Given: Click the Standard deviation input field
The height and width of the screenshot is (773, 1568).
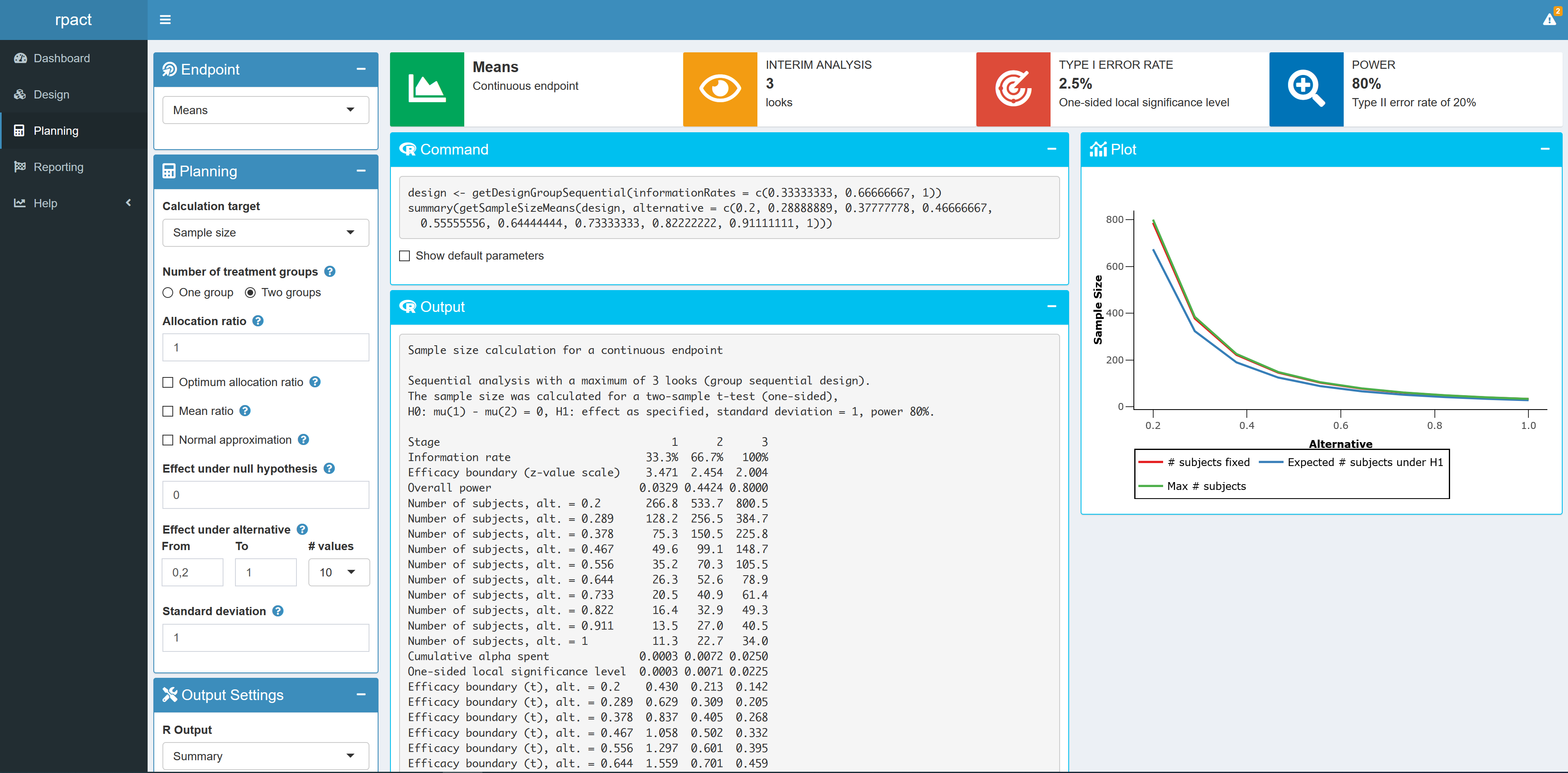Looking at the screenshot, I should pos(266,638).
